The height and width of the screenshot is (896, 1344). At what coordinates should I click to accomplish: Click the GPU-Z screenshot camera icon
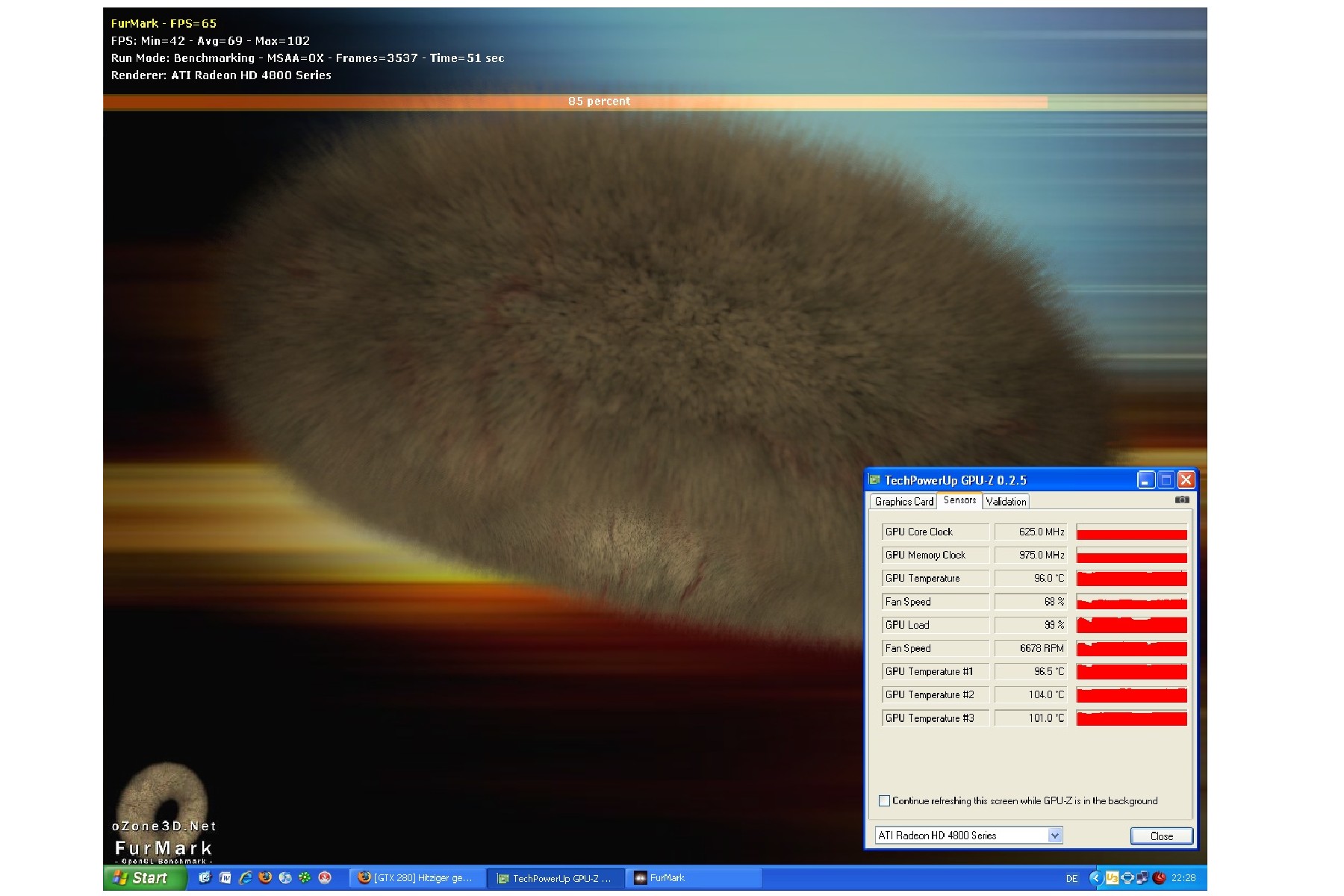click(x=1182, y=500)
